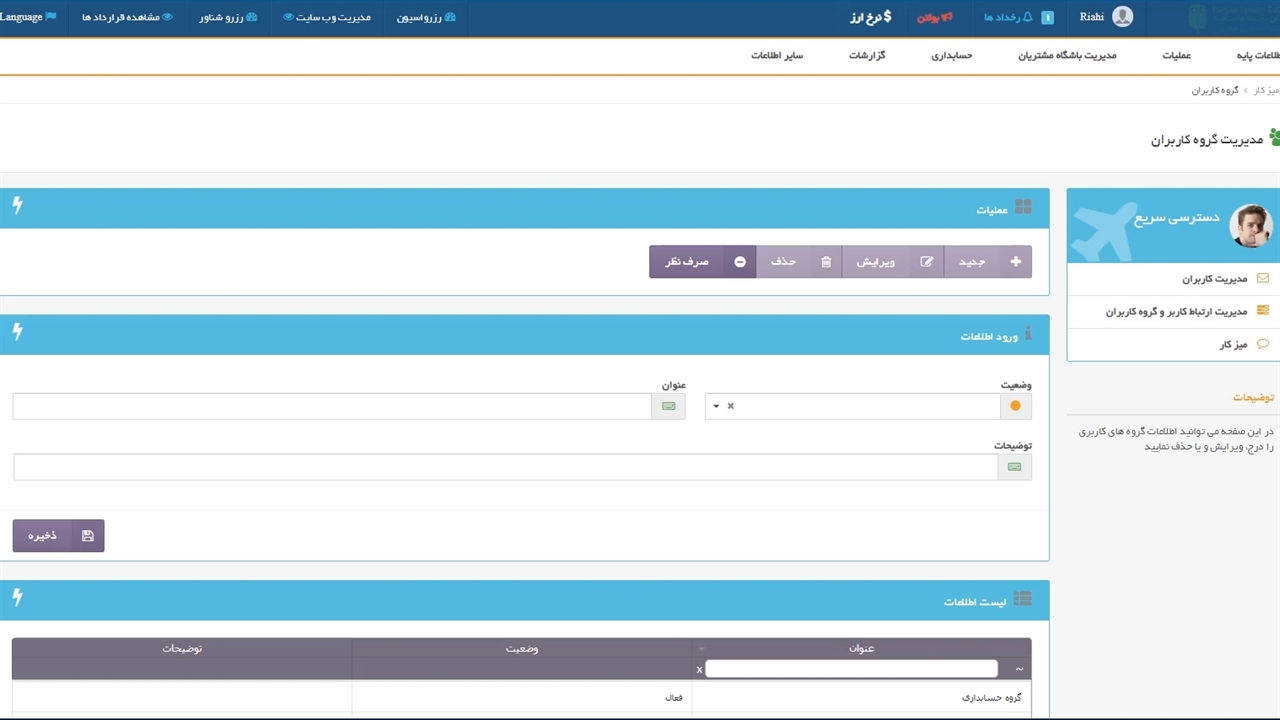
Task: Collapse the عملیات panel using the lightning icon
Action: pos(17,206)
